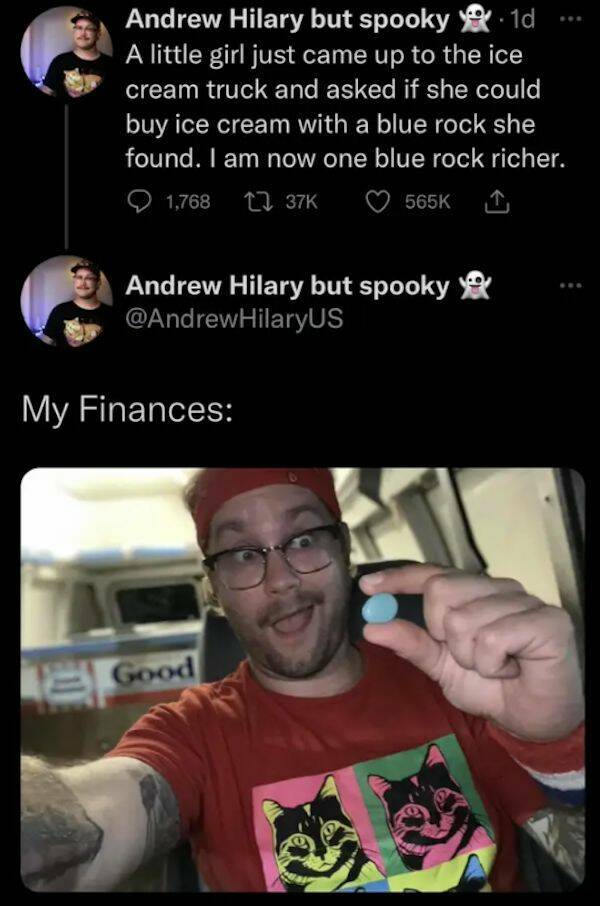Image resolution: width=600 pixels, height=906 pixels.
Task: Click the ghost emoji beside the top display name
Action: tap(474, 20)
